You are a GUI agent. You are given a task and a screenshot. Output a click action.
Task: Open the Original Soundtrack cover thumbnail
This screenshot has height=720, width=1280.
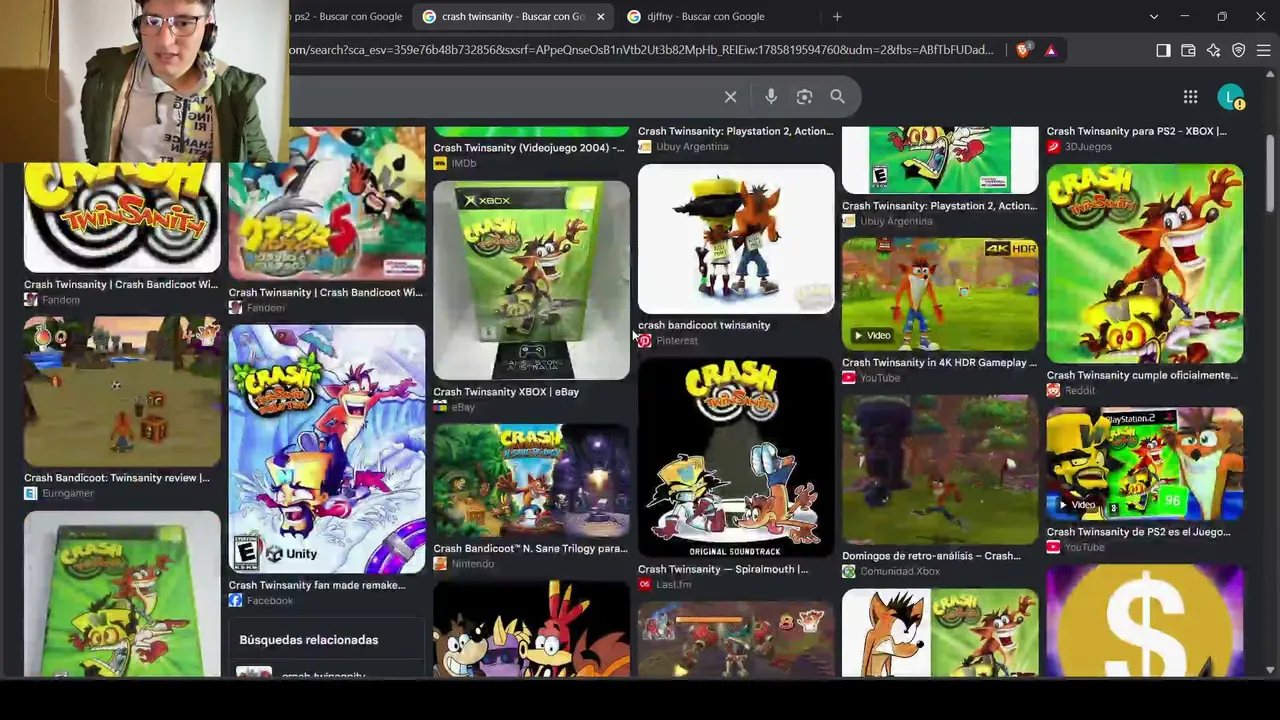click(736, 458)
